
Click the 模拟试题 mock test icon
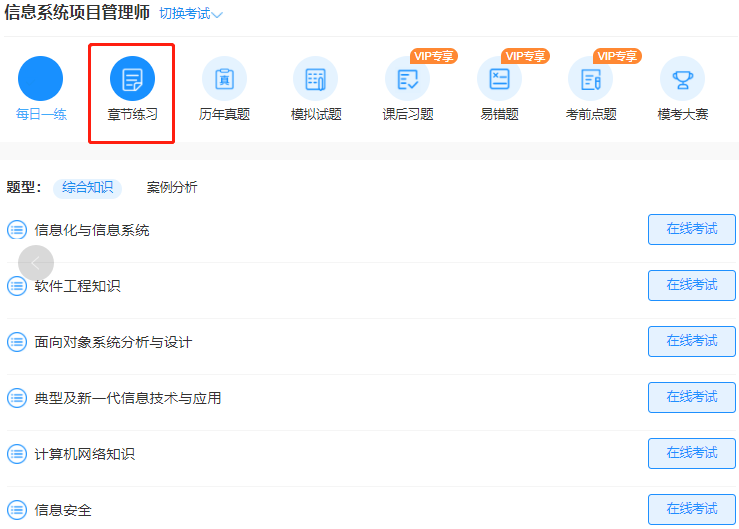click(x=316, y=79)
